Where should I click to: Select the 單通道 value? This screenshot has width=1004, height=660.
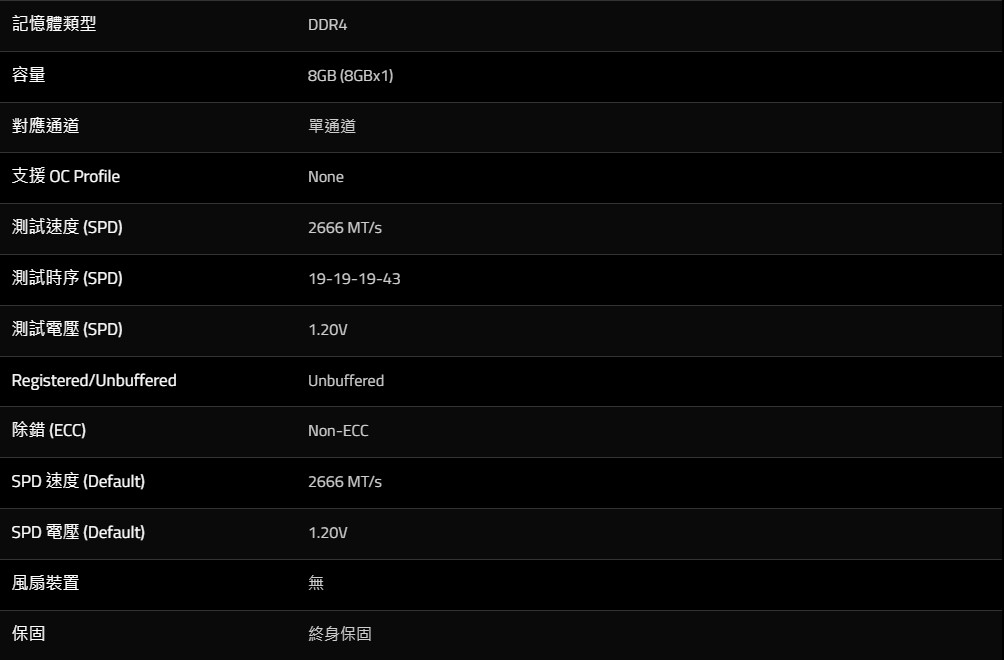(331, 126)
